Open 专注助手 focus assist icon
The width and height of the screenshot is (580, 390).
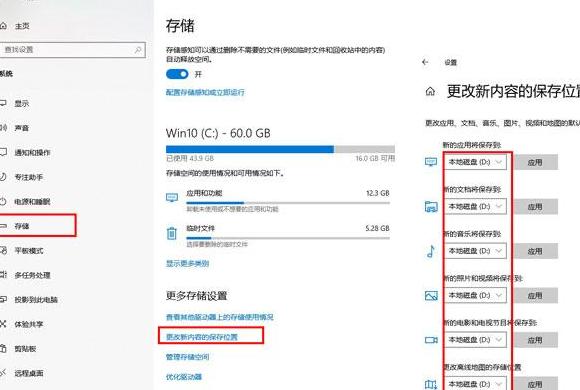pos(3,177)
